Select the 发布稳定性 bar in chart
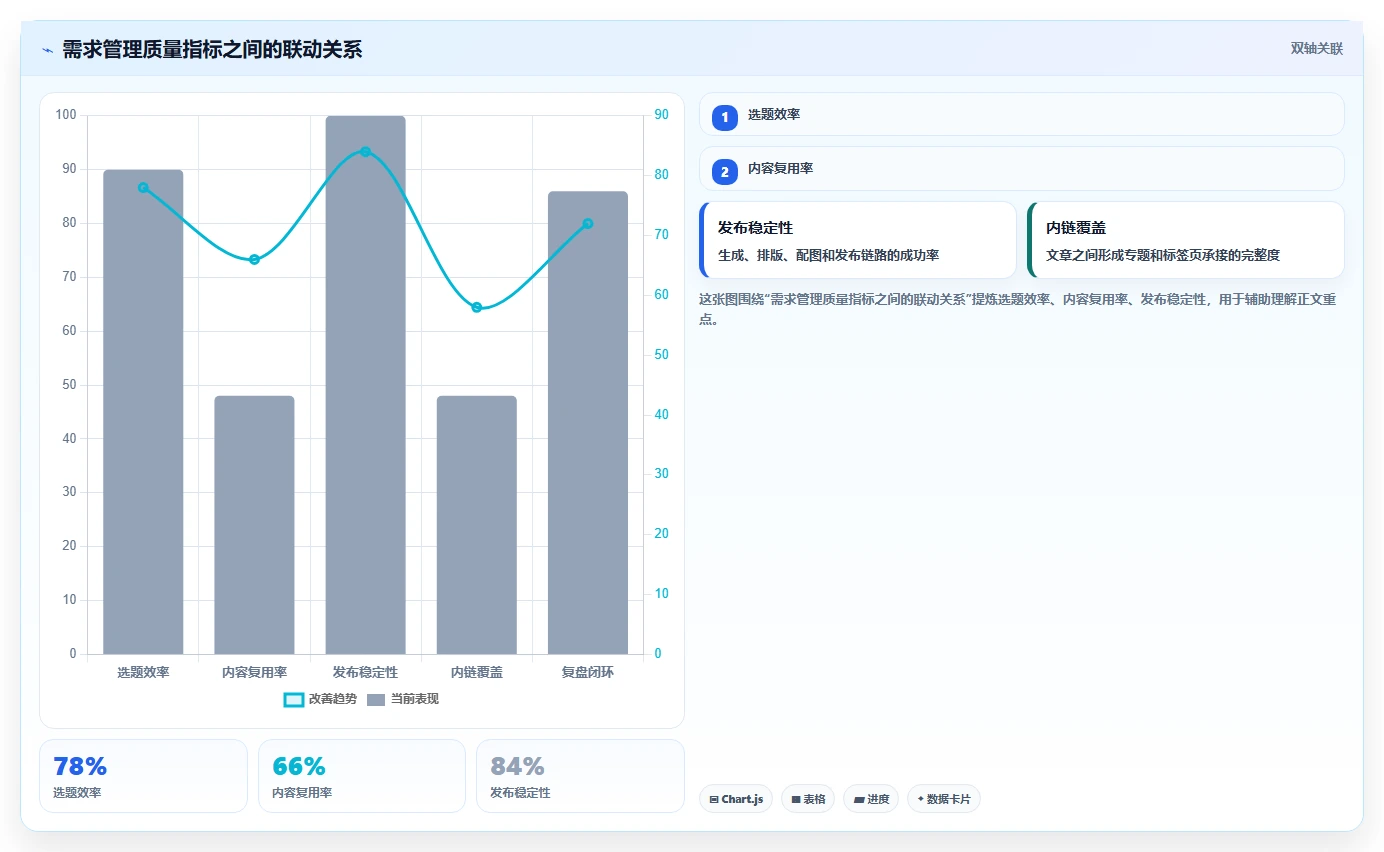 point(365,385)
